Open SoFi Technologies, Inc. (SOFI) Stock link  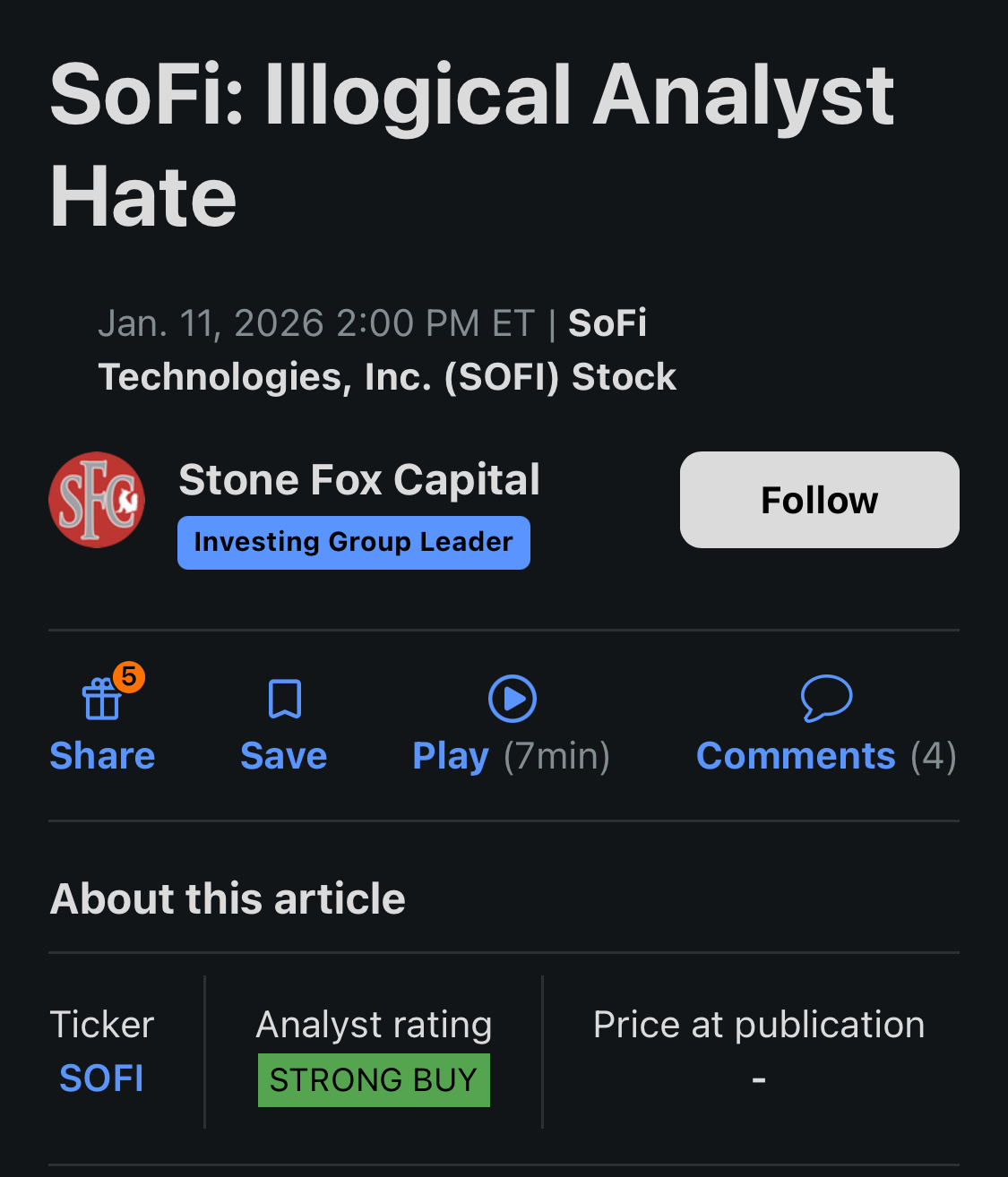click(x=387, y=376)
